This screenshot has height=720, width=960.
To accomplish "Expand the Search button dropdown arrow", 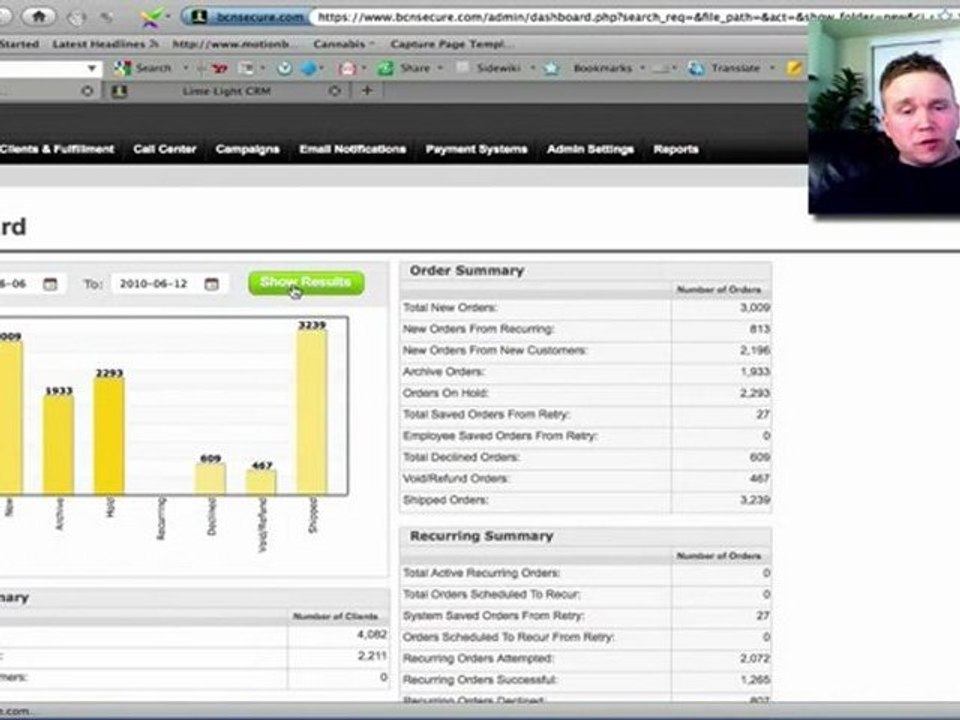I will coord(186,68).
